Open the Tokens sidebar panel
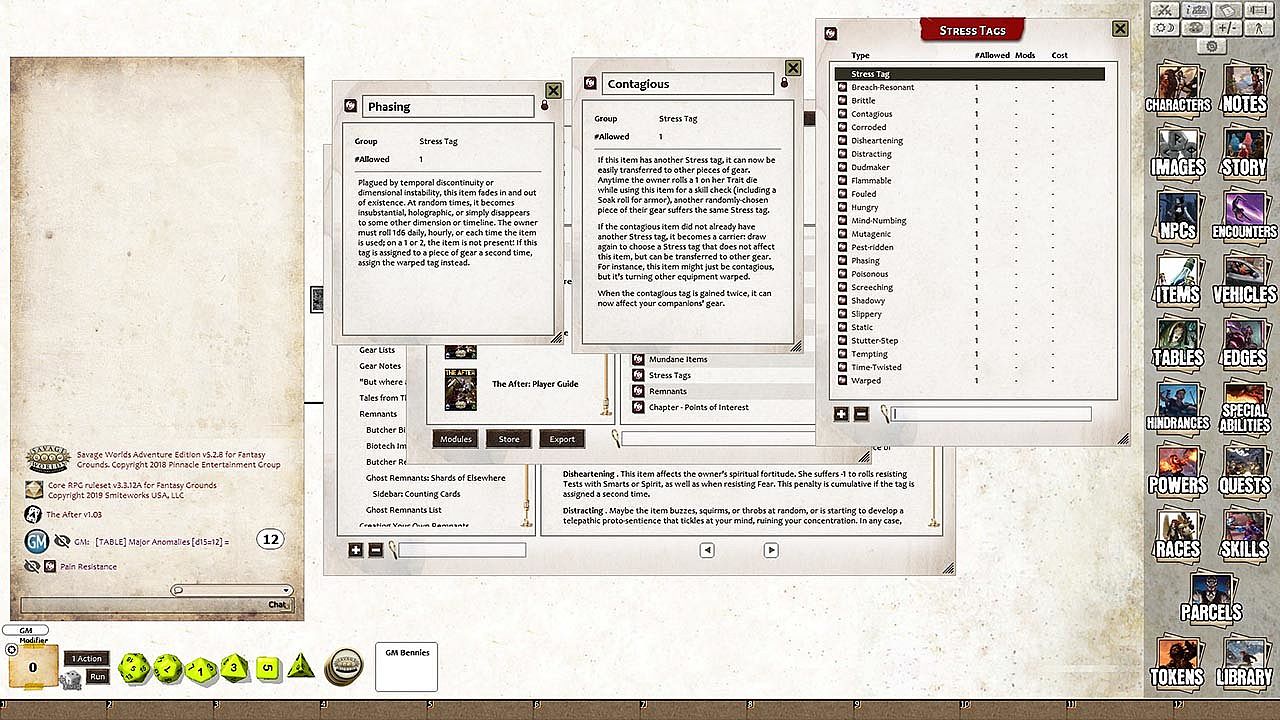1280x720 pixels. pyautogui.click(x=1178, y=660)
